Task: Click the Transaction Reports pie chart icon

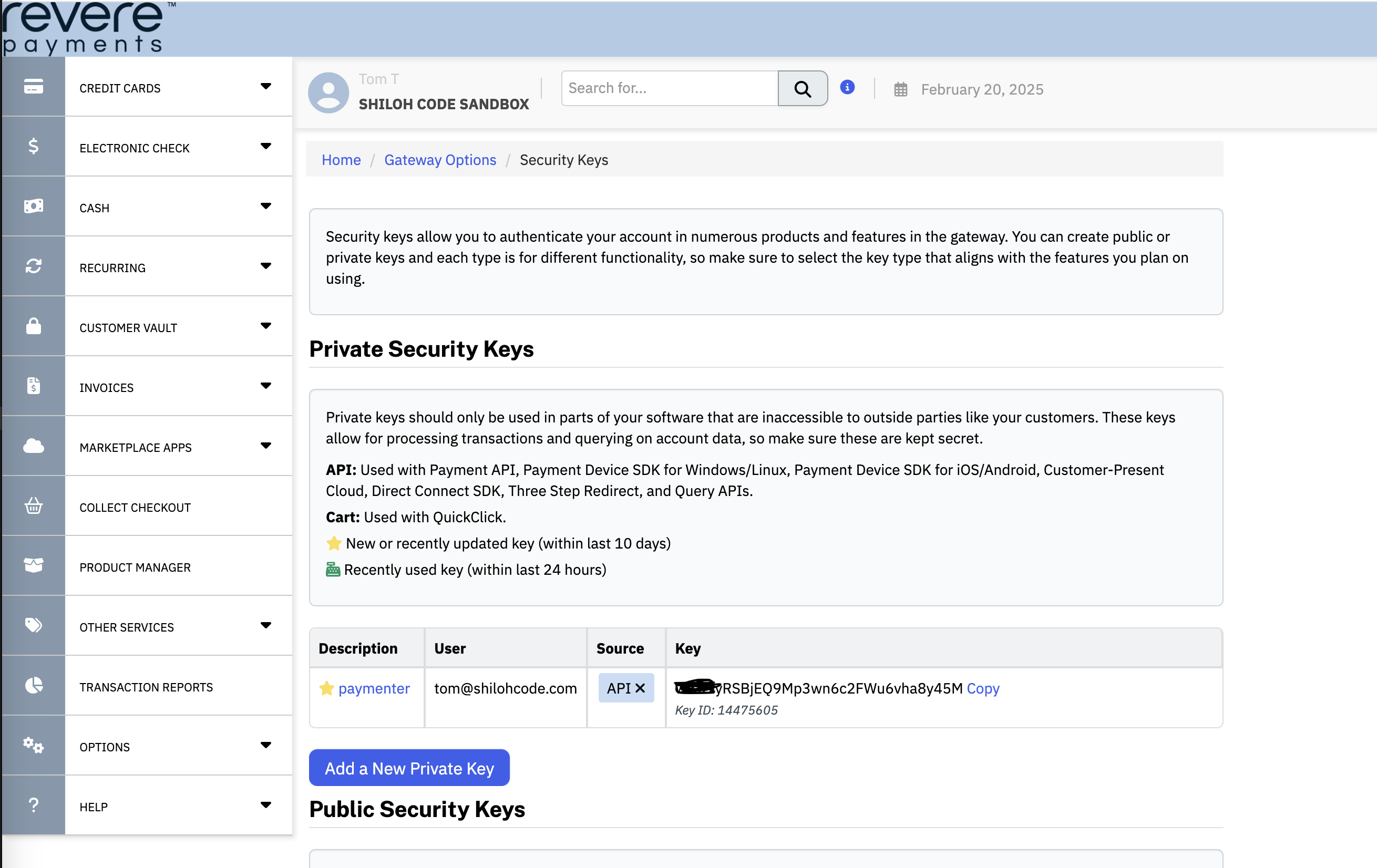Action: 34,686
